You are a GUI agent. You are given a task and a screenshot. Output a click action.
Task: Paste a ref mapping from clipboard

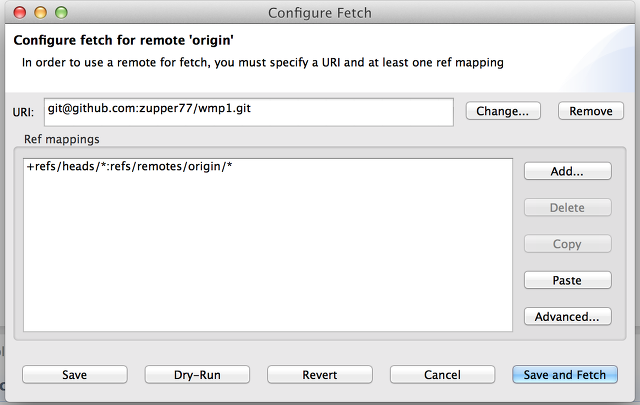click(x=567, y=280)
